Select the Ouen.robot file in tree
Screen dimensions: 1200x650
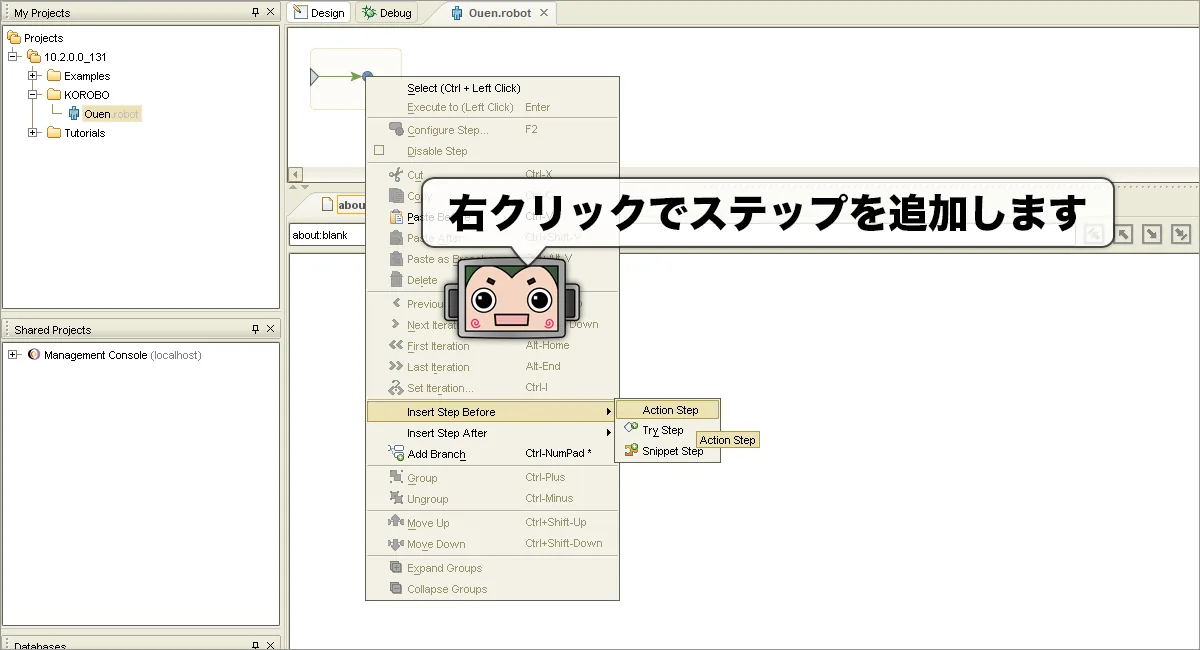[x=104, y=114]
